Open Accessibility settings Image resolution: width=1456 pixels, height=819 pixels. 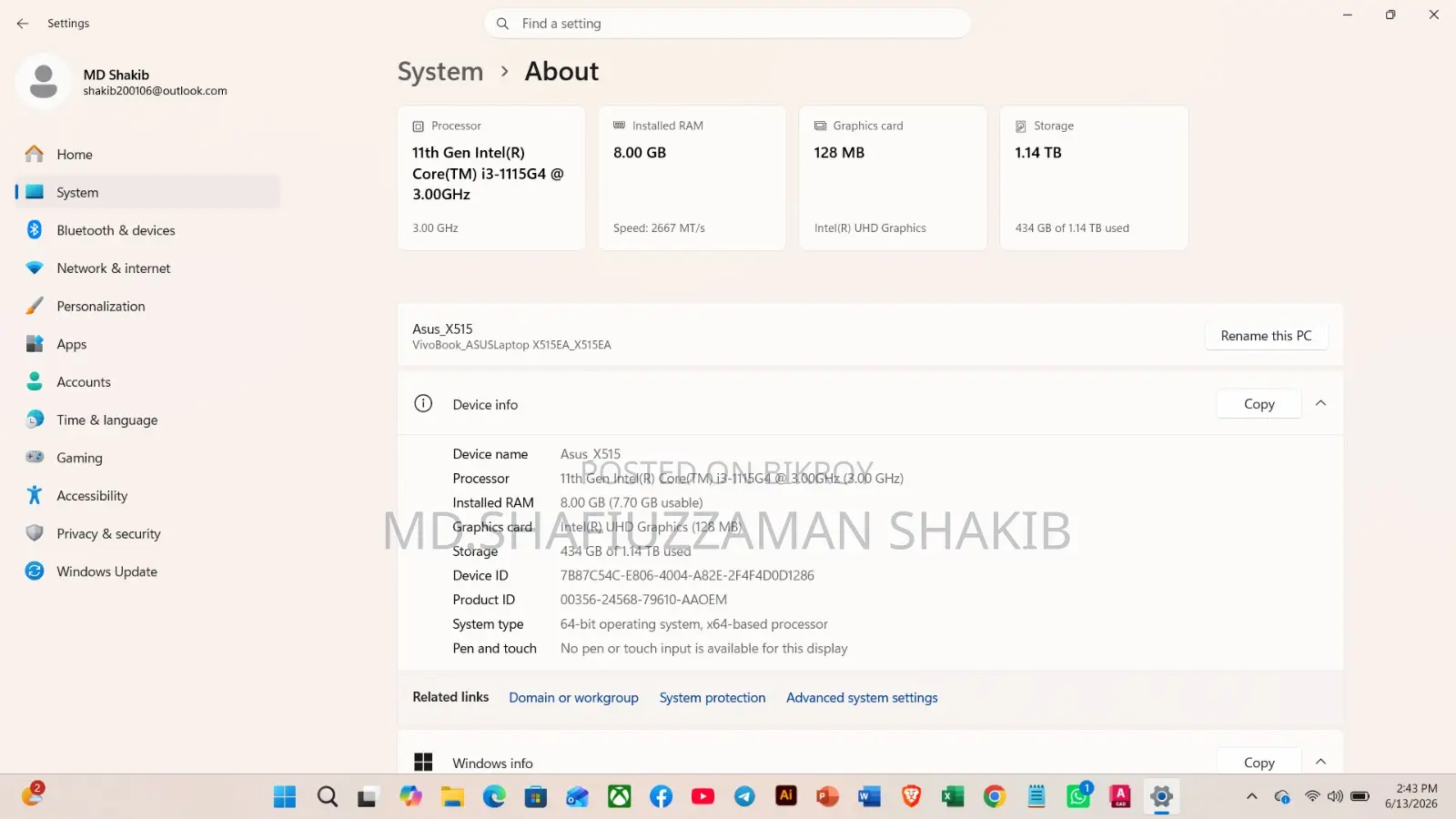click(x=147, y=496)
